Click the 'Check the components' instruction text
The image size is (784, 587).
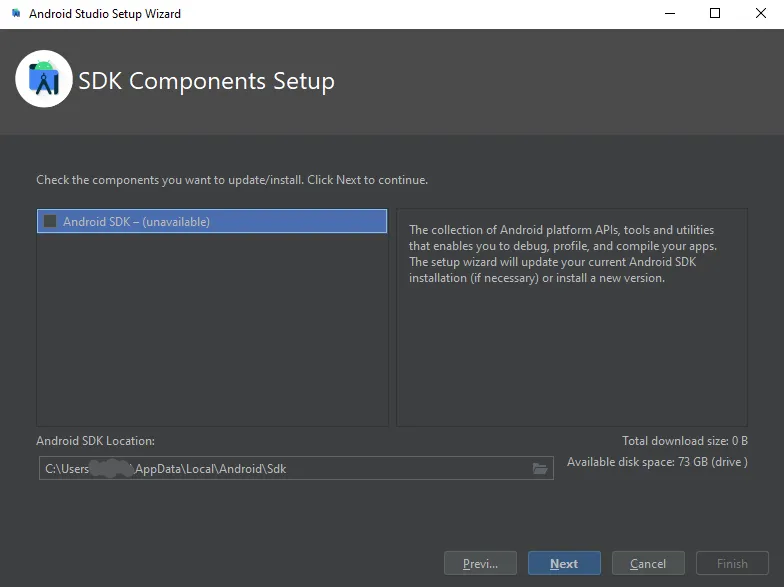(232, 180)
